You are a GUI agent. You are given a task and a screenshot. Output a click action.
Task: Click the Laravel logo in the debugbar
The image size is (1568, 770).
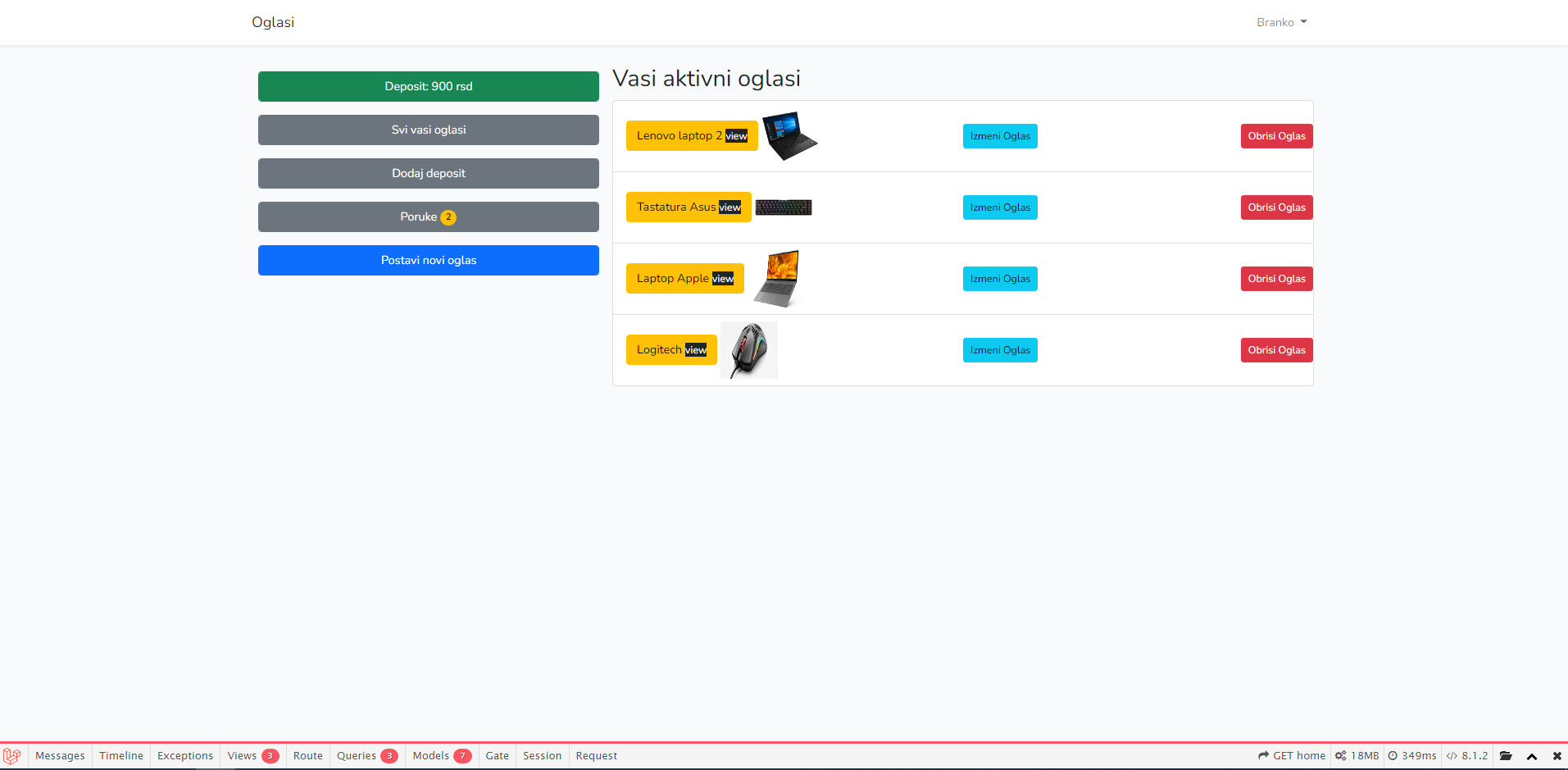tap(12, 755)
